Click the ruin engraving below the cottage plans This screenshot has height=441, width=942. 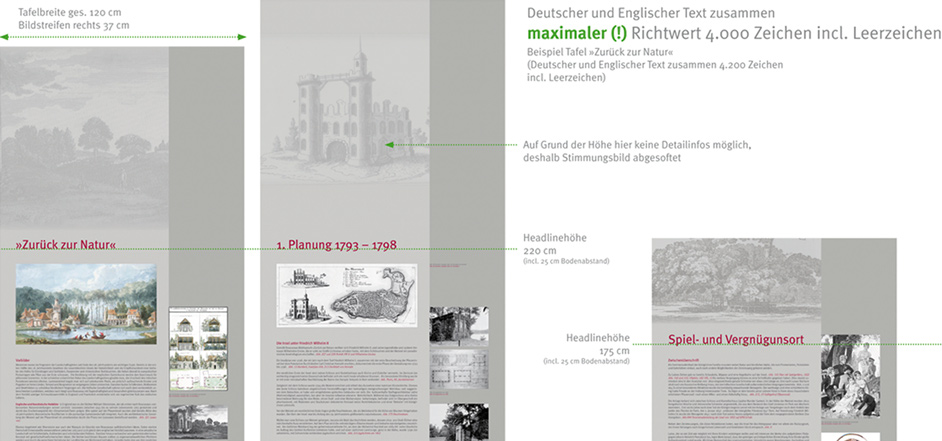pos(198,422)
